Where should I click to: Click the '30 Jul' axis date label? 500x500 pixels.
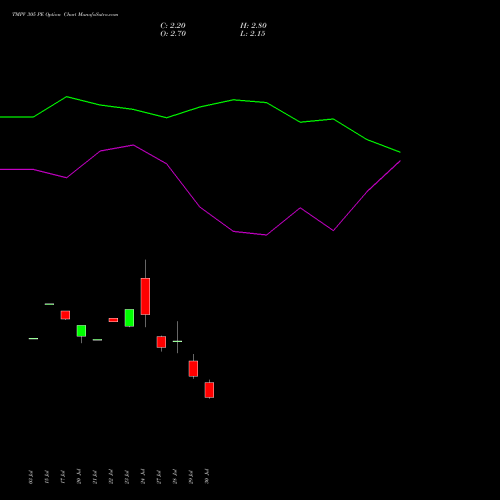pos(207,476)
